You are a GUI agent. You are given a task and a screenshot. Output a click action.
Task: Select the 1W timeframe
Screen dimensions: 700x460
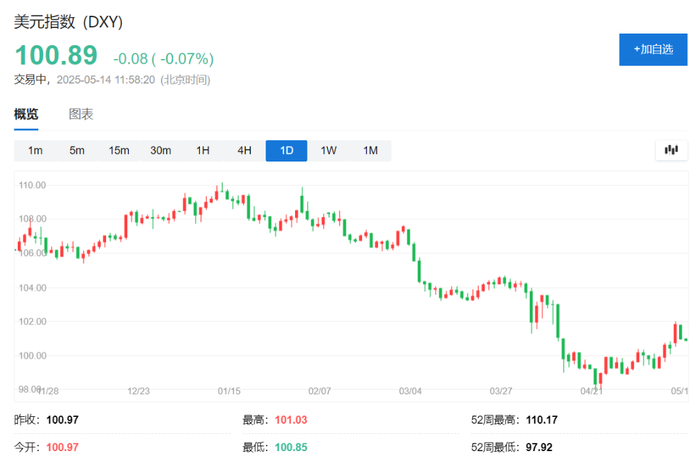point(328,151)
